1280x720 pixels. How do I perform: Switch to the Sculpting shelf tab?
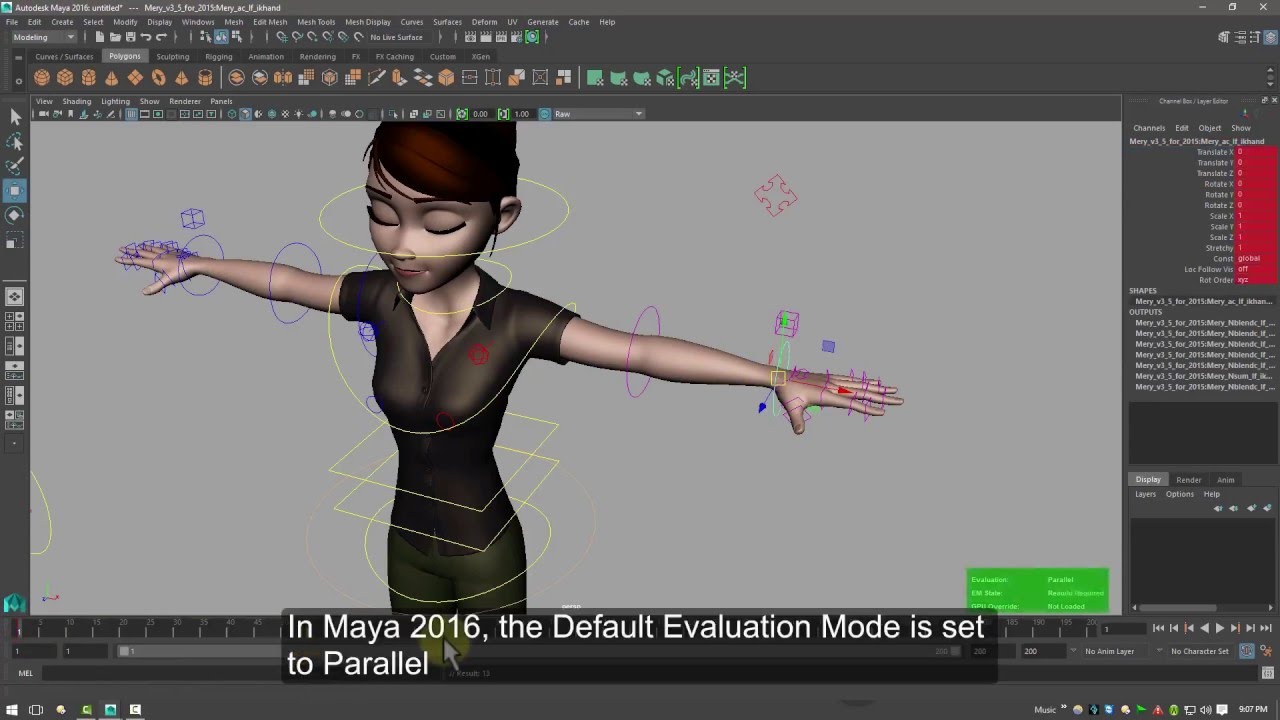click(172, 57)
